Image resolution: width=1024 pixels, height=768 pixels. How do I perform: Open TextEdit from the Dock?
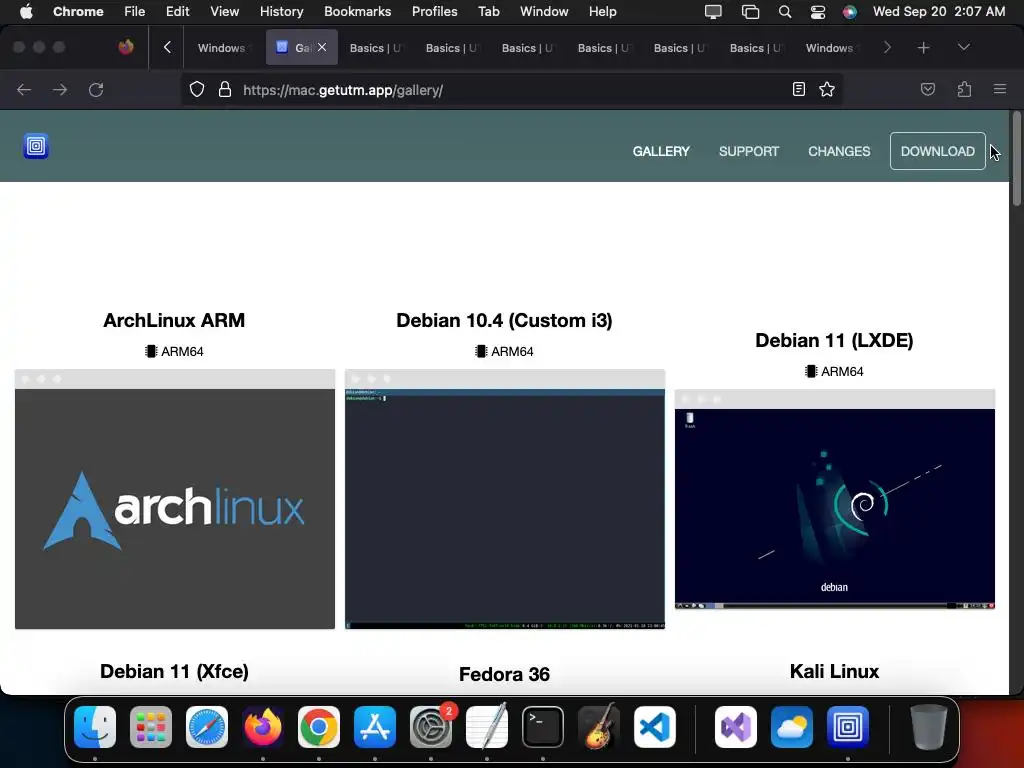tap(487, 726)
